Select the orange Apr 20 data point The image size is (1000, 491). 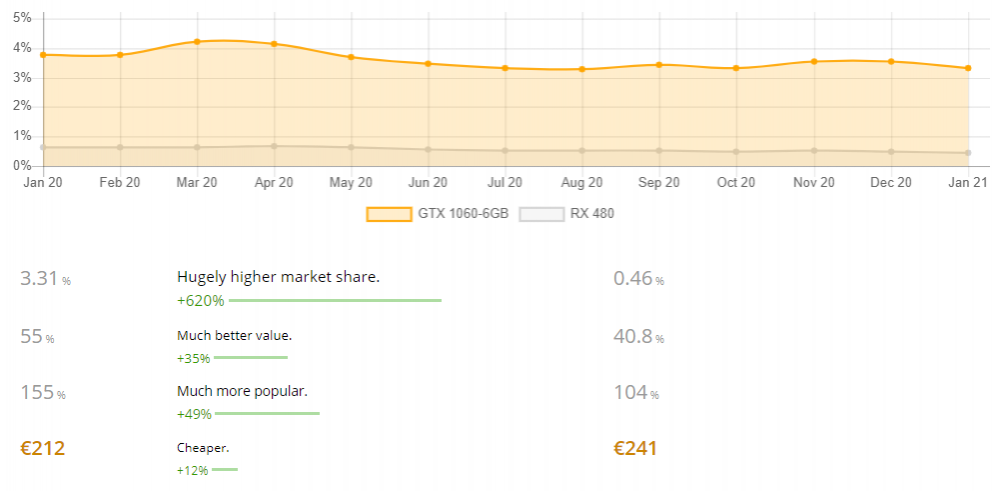pyautogui.click(x=274, y=44)
